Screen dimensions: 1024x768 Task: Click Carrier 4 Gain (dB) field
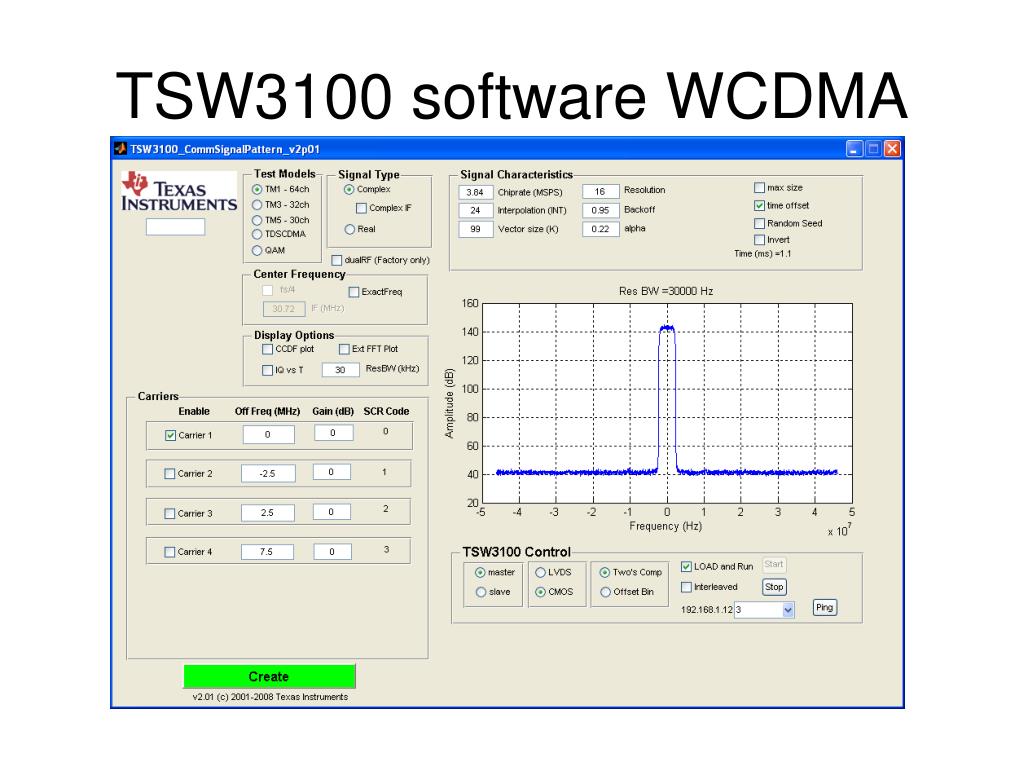332,552
